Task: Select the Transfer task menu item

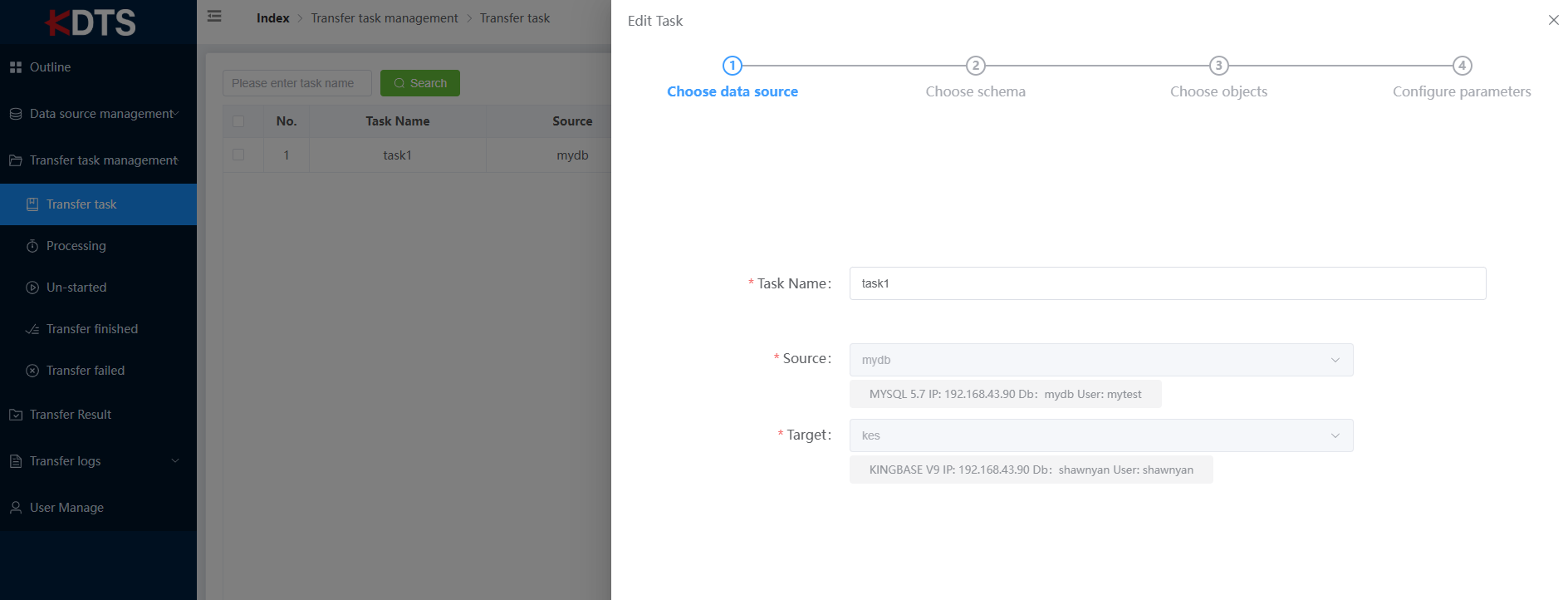Action: (81, 204)
